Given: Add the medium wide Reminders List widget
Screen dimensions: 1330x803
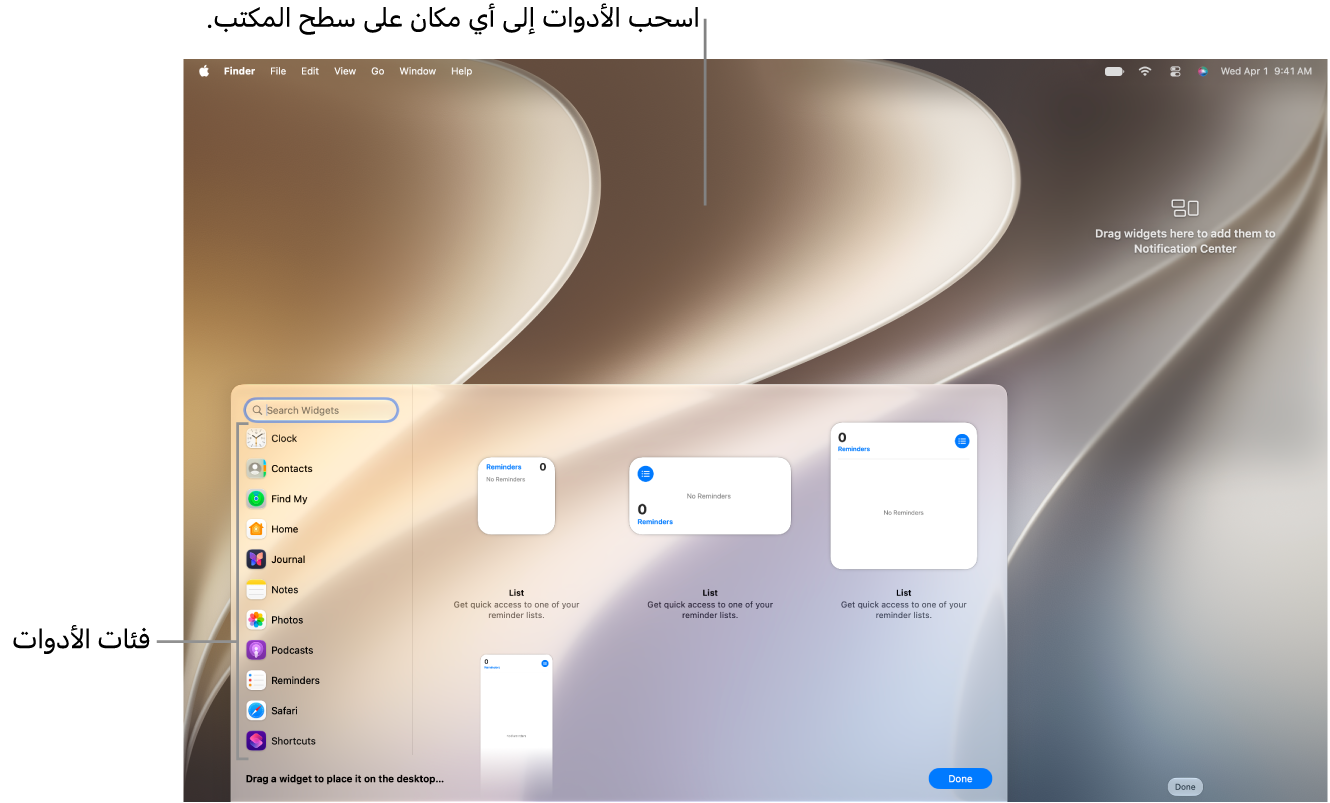Looking at the screenshot, I should pos(710,496).
